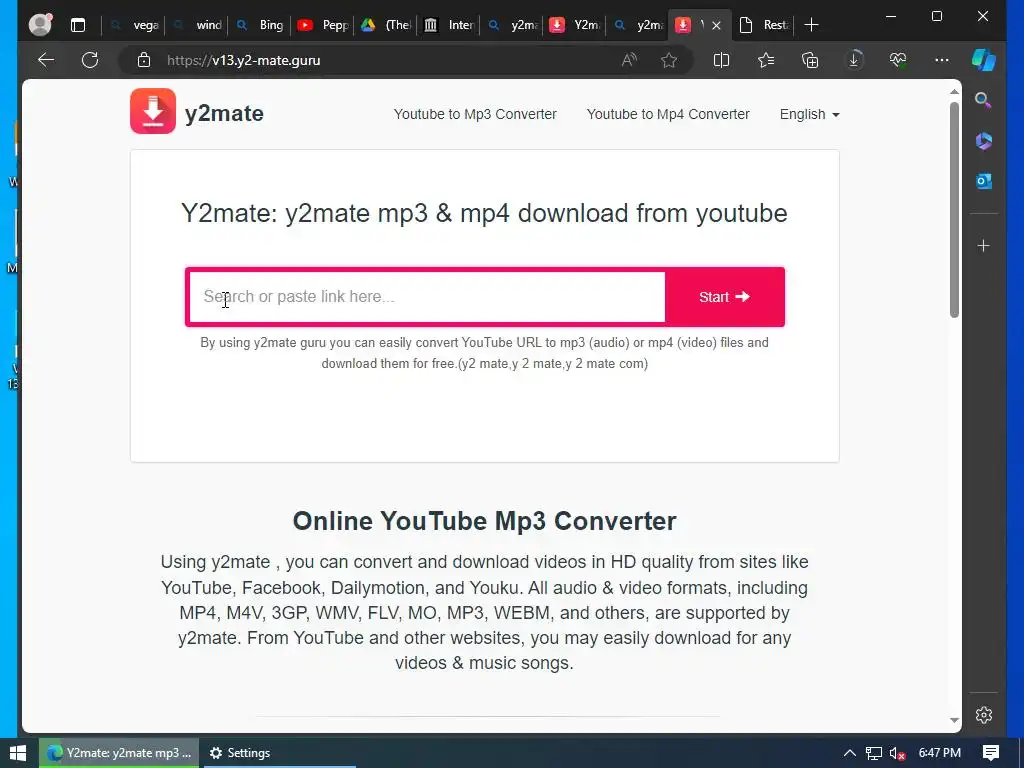This screenshot has height=768, width=1024.
Task: Open the clock showing 6:47 PM
Action: point(940,753)
